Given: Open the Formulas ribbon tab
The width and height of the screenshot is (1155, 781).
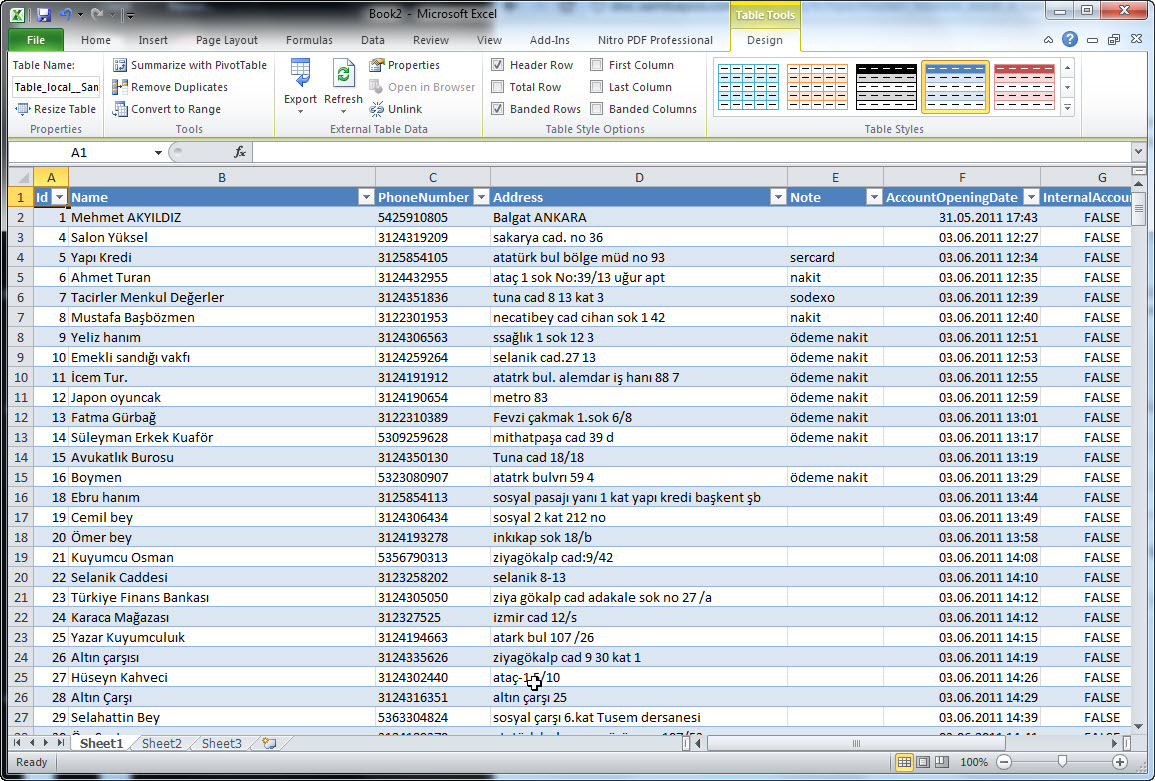Looking at the screenshot, I should (309, 40).
